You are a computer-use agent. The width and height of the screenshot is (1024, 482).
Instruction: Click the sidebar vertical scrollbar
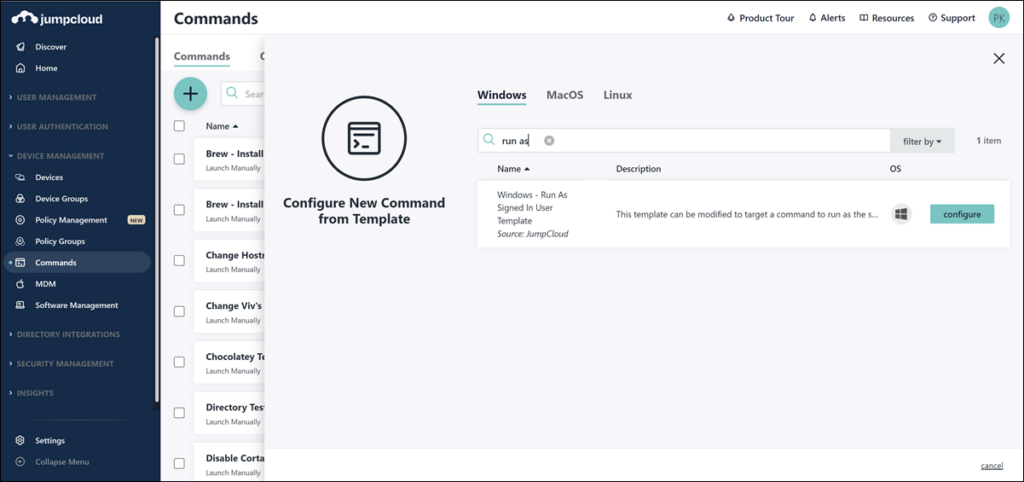click(x=157, y=220)
